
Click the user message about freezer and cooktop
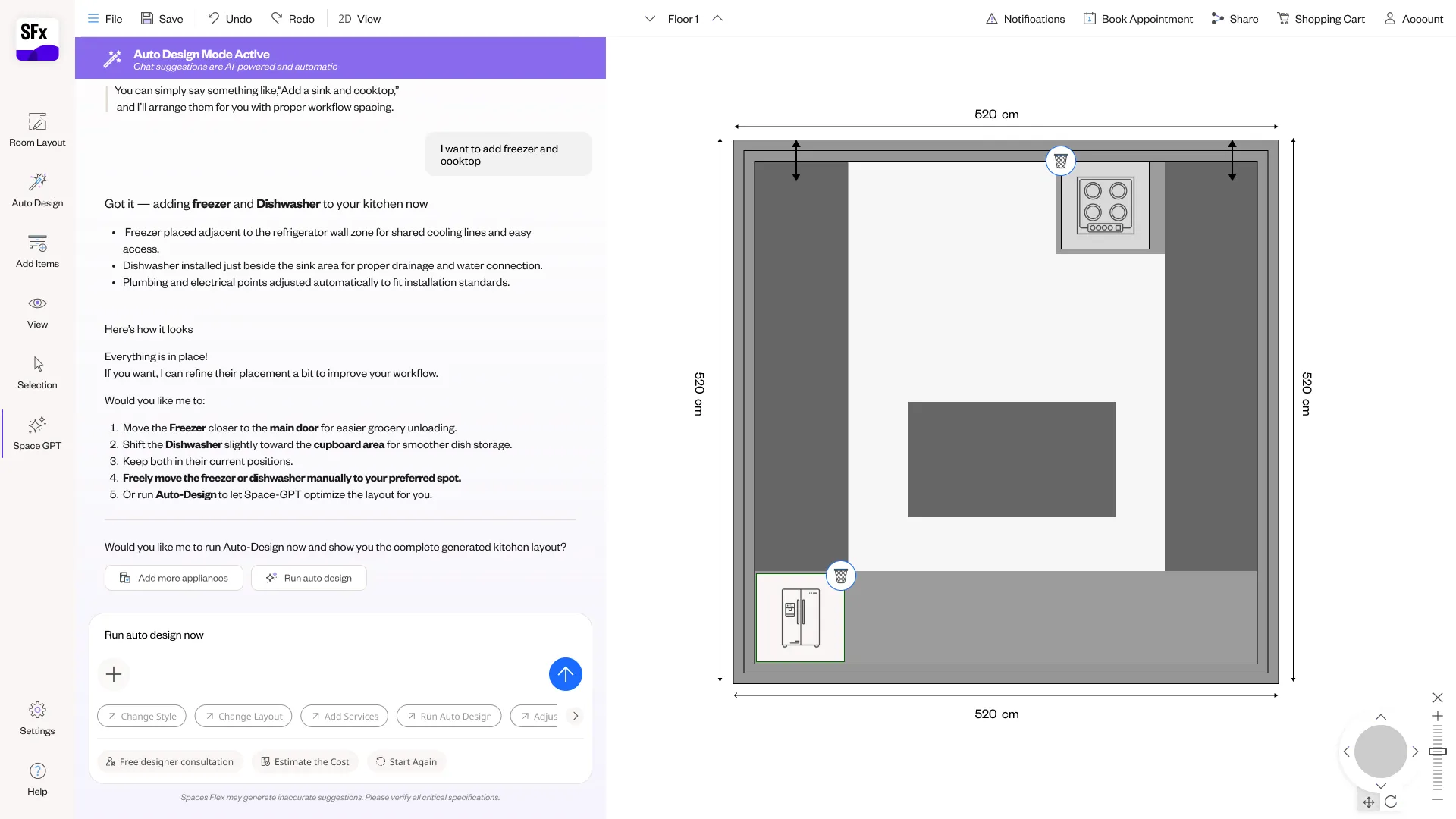(x=508, y=155)
